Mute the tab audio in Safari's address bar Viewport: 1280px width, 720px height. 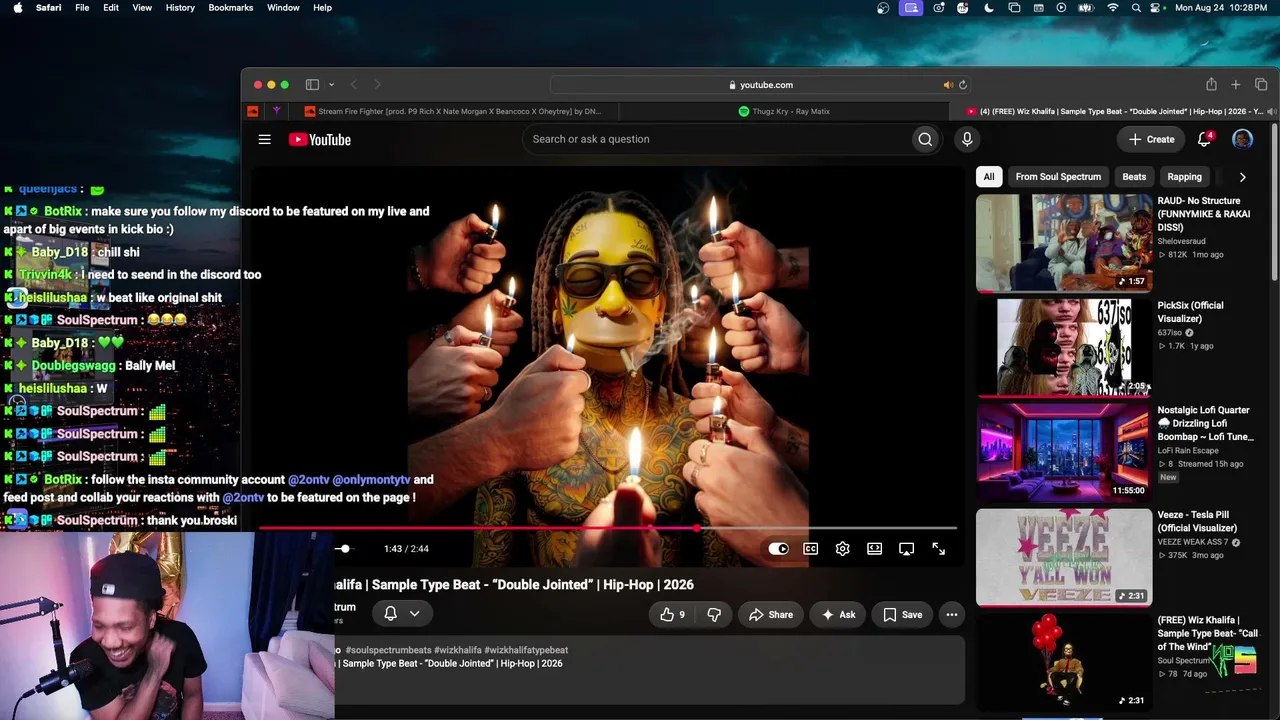coord(947,85)
